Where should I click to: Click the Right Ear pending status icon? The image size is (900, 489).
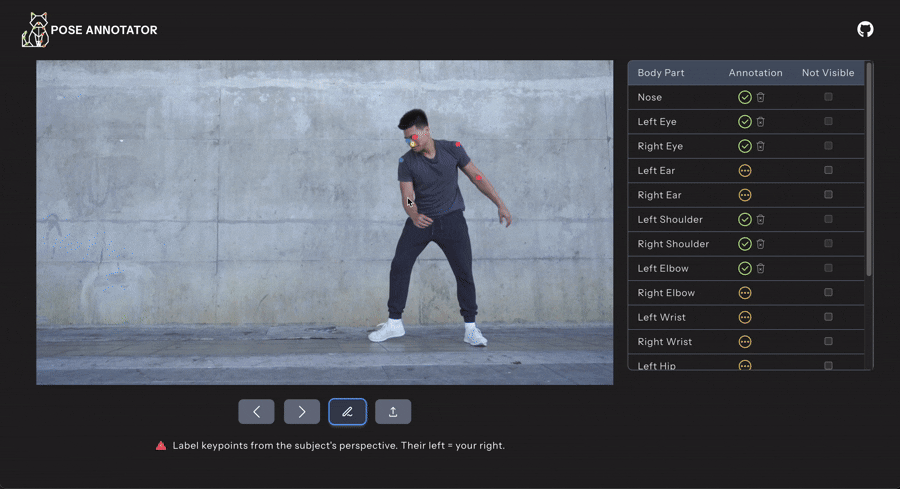pyautogui.click(x=744, y=195)
